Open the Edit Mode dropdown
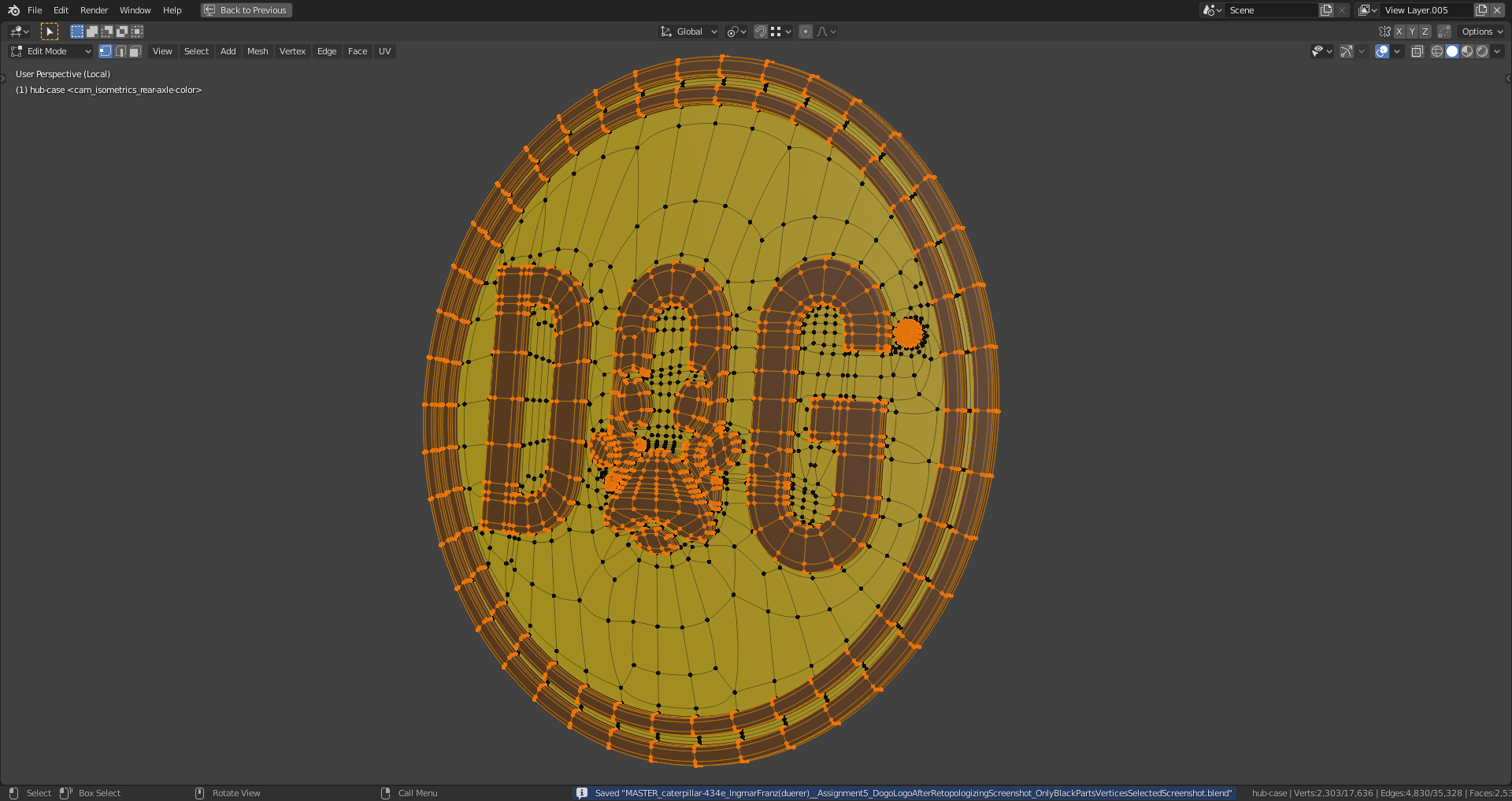 coord(50,51)
